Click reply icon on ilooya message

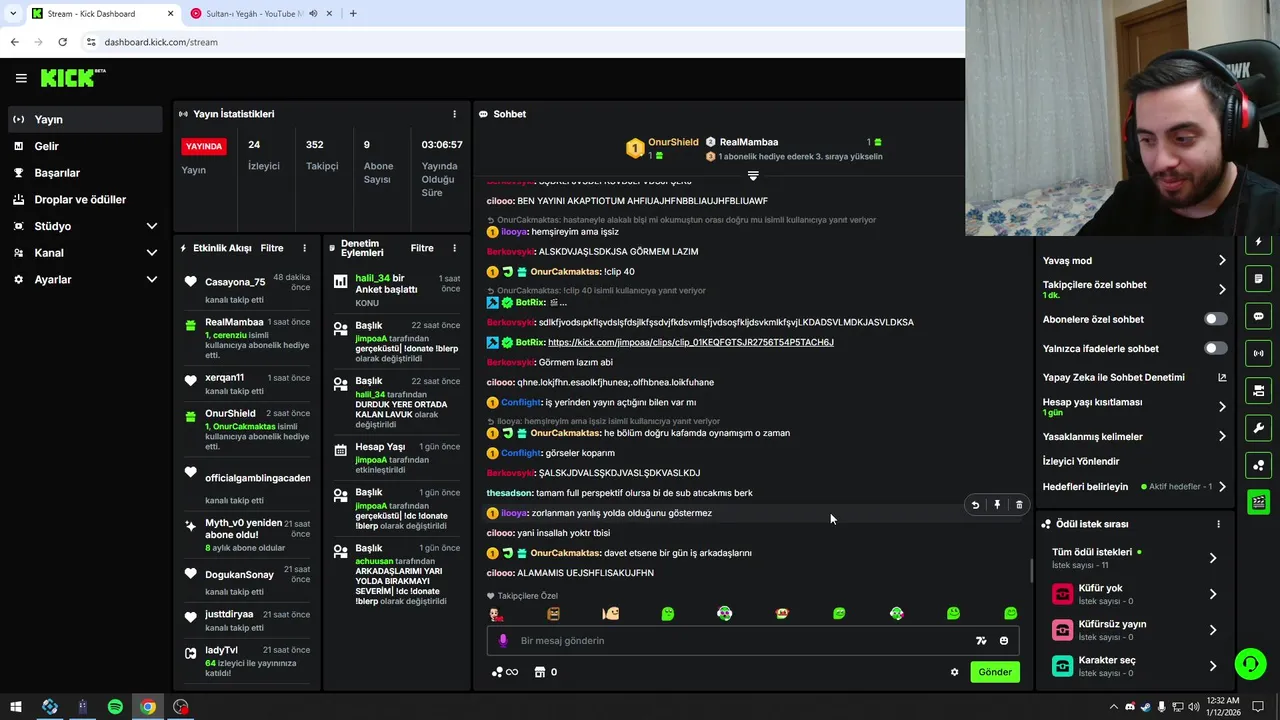click(975, 505)
